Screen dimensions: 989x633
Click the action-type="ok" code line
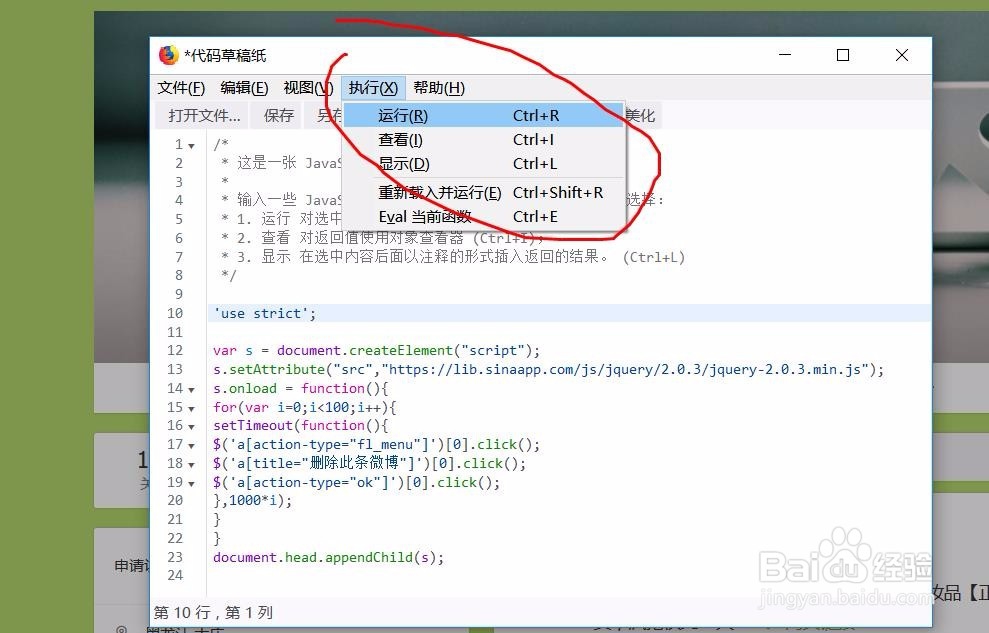point(356,482)
